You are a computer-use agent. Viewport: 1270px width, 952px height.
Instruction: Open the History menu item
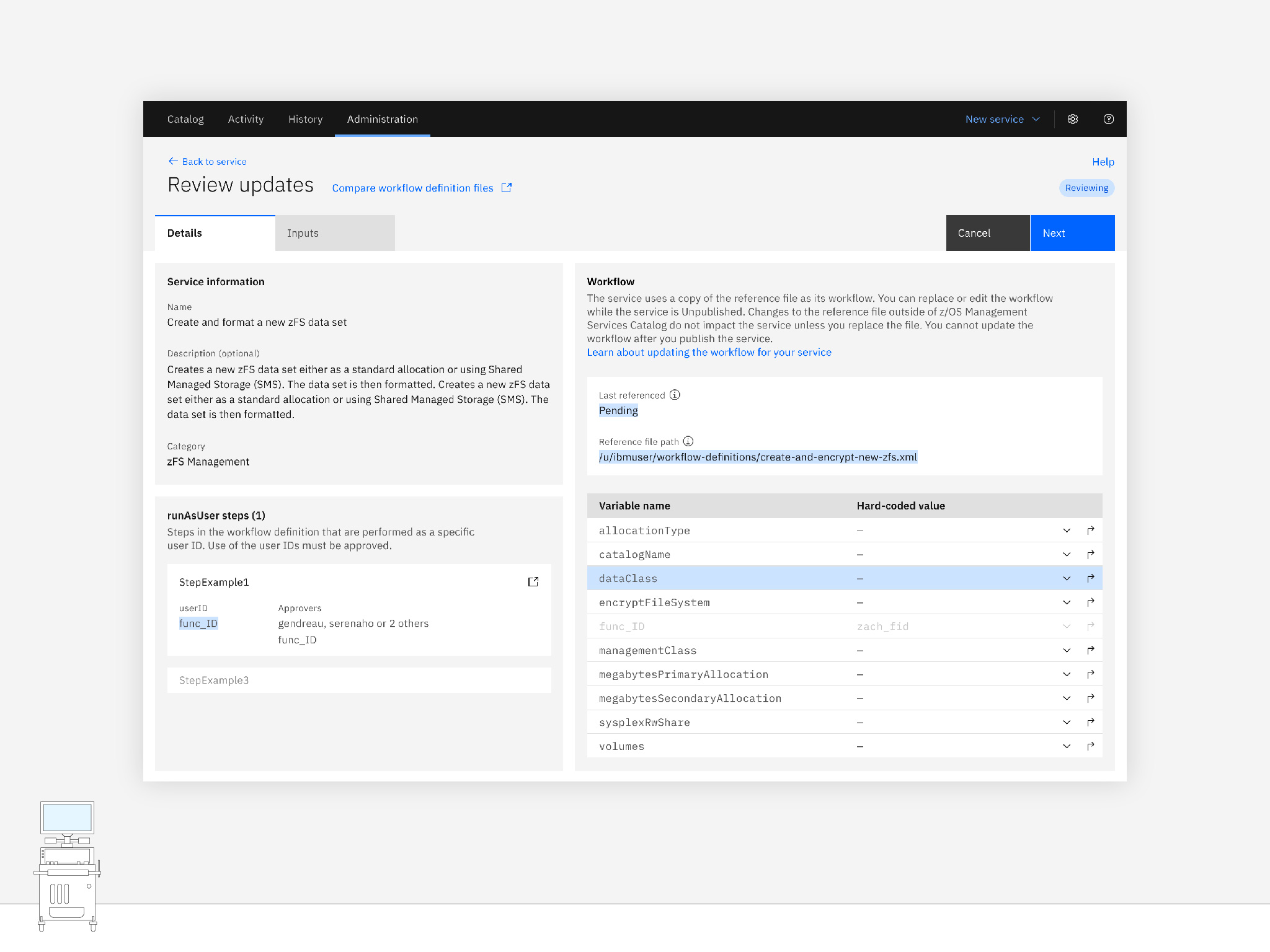305,119
